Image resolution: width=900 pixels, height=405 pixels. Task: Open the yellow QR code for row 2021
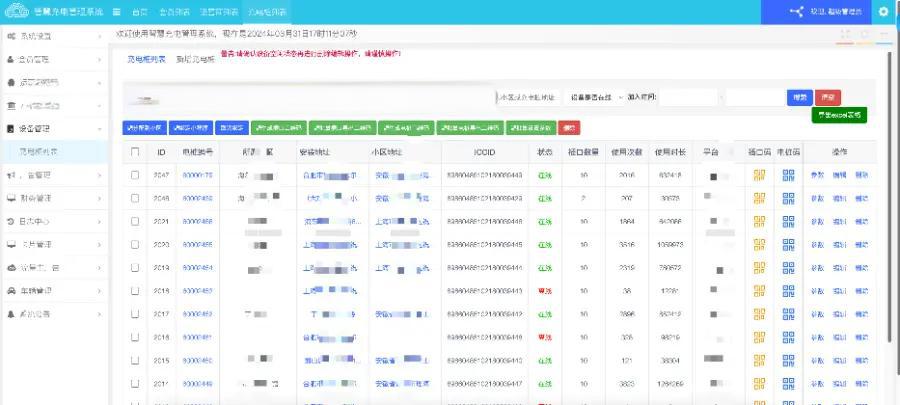759,221
